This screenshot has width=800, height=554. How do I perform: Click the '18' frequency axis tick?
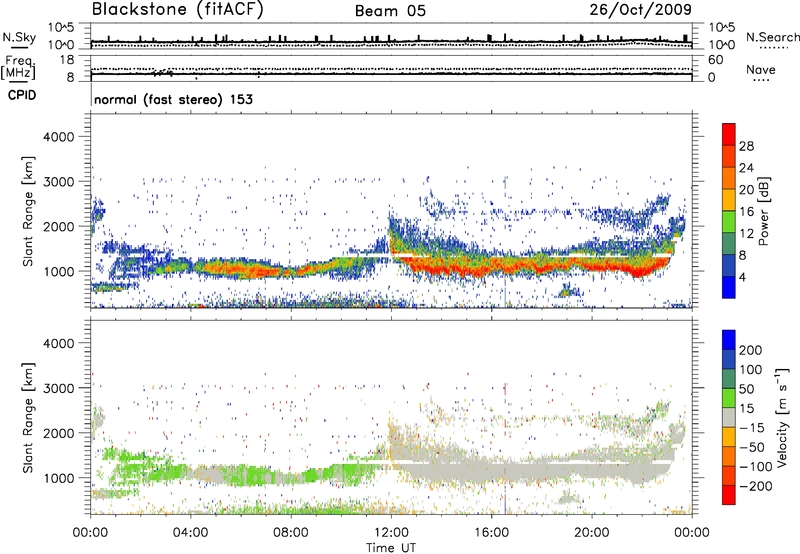pyautogui.click(x=67, y=60)
